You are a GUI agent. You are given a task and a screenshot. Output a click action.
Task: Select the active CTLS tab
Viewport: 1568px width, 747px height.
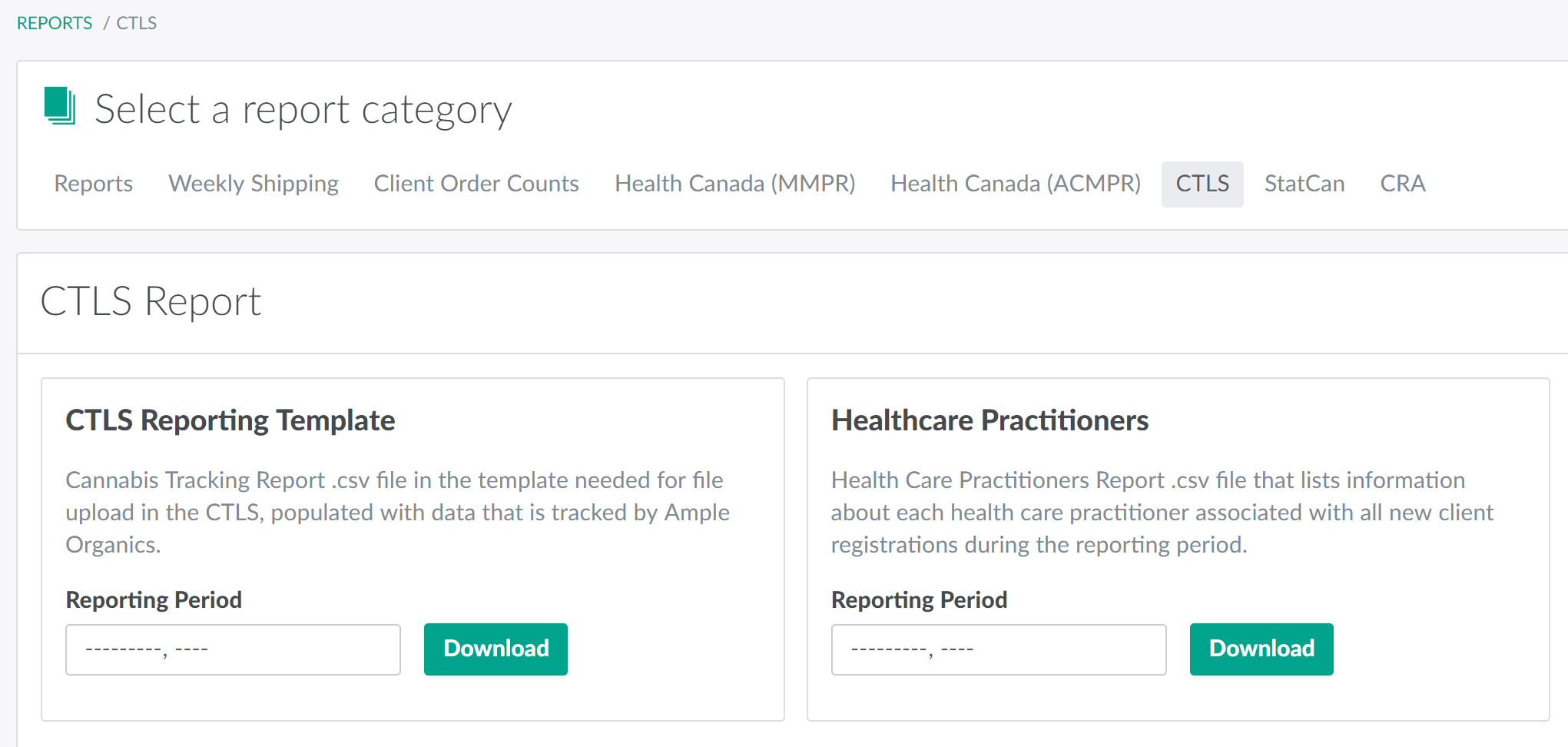click(1202, 184)
